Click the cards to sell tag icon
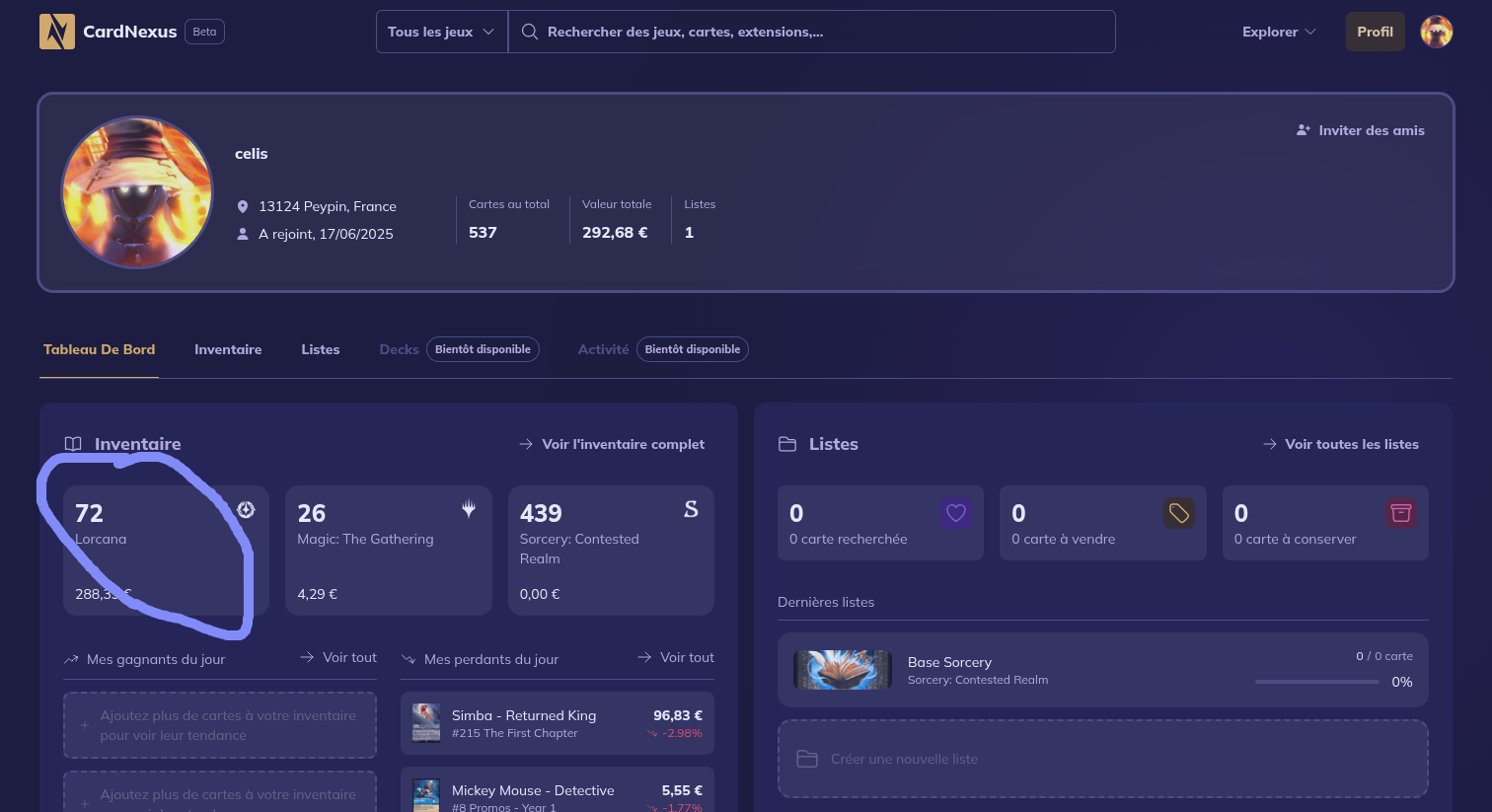 point(1178,513)
